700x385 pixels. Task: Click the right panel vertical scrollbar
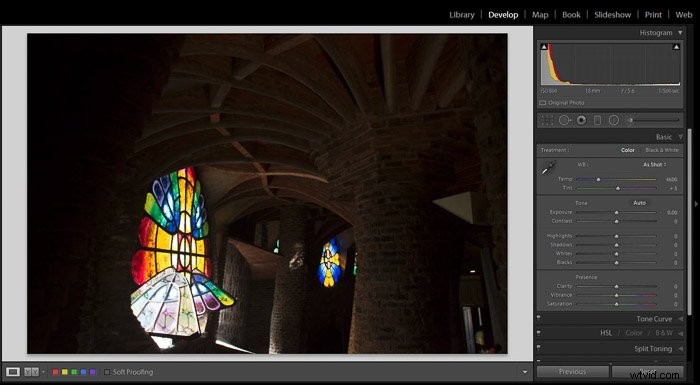[x=688, y=221]
